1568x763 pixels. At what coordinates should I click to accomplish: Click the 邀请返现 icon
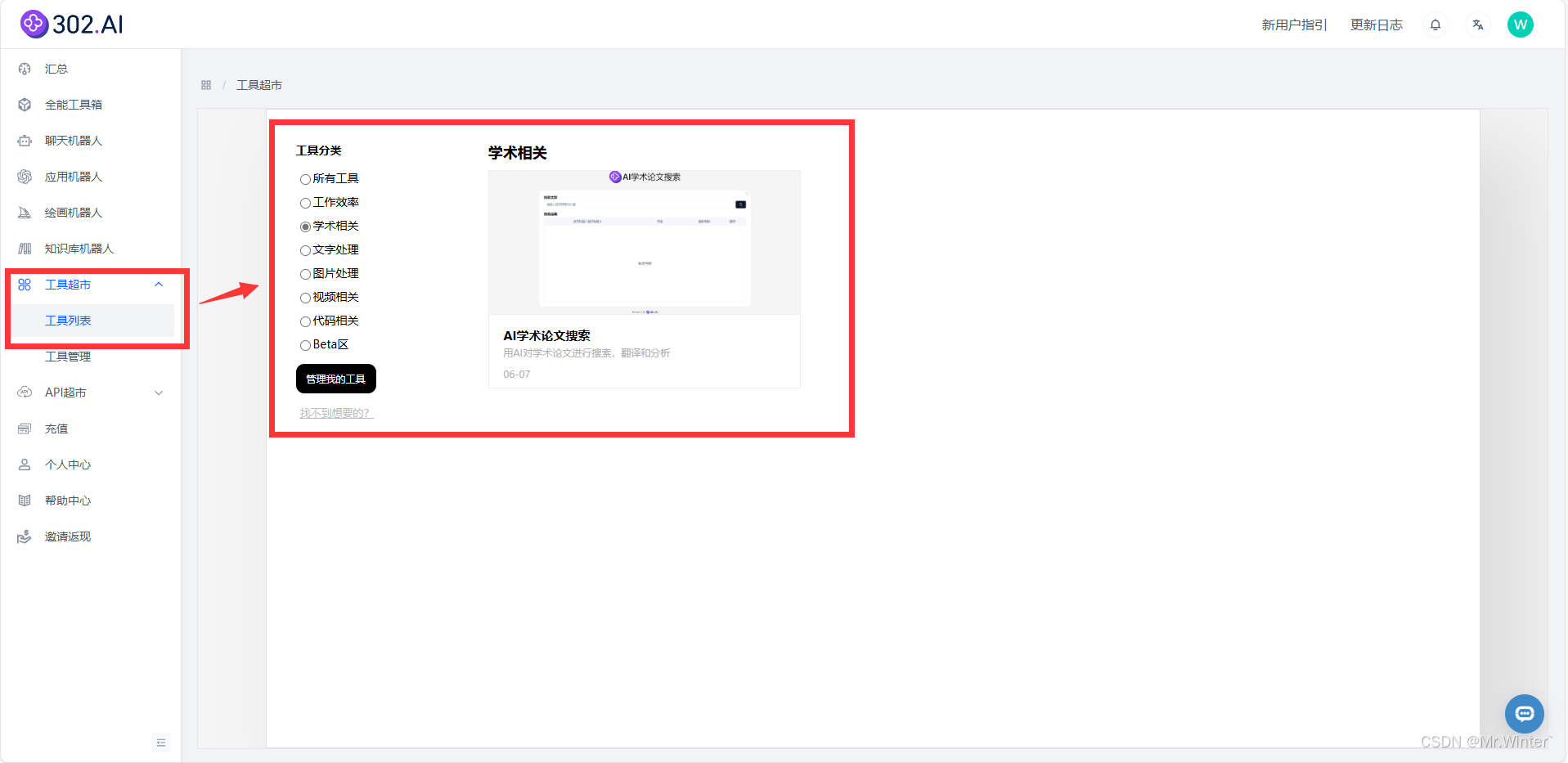point(25,536)
